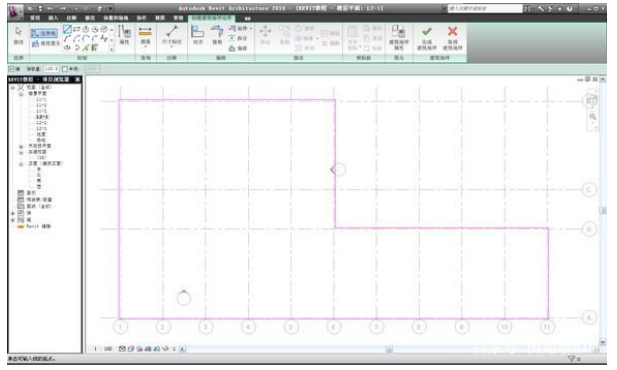Click Undo in the quick access toolbar
Viewport: 617px width, 370px height.
pyautogui.click(x=50, y=8)
